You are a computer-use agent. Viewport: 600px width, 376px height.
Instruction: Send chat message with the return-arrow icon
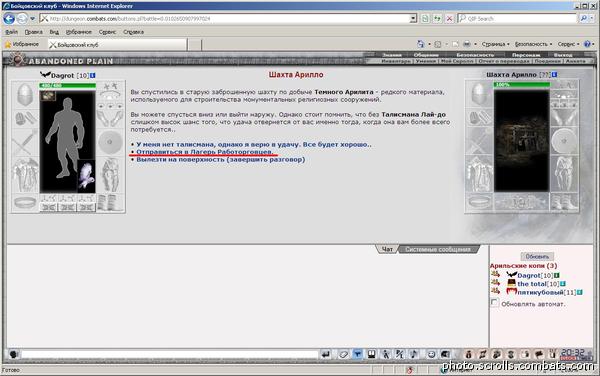click(x=325, y=355)
